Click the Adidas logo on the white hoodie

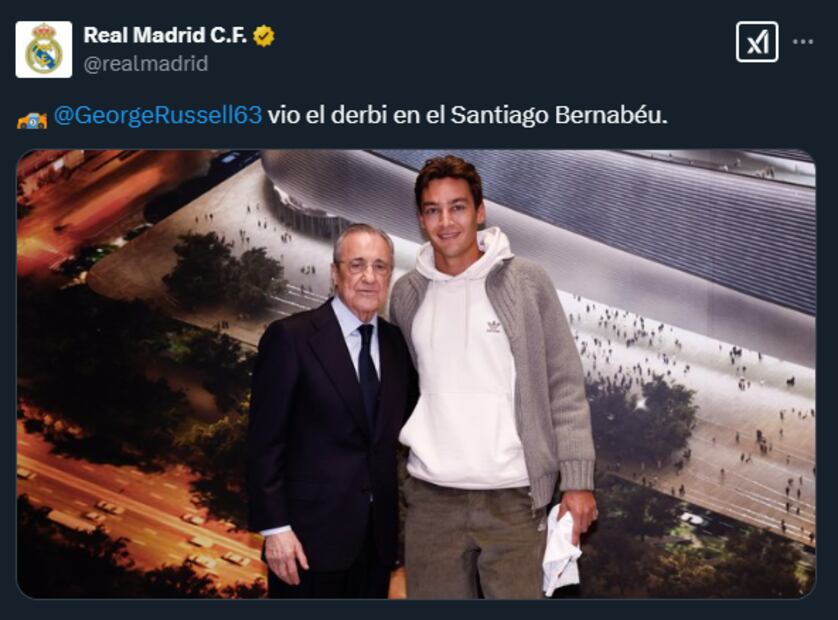[494, 326]
